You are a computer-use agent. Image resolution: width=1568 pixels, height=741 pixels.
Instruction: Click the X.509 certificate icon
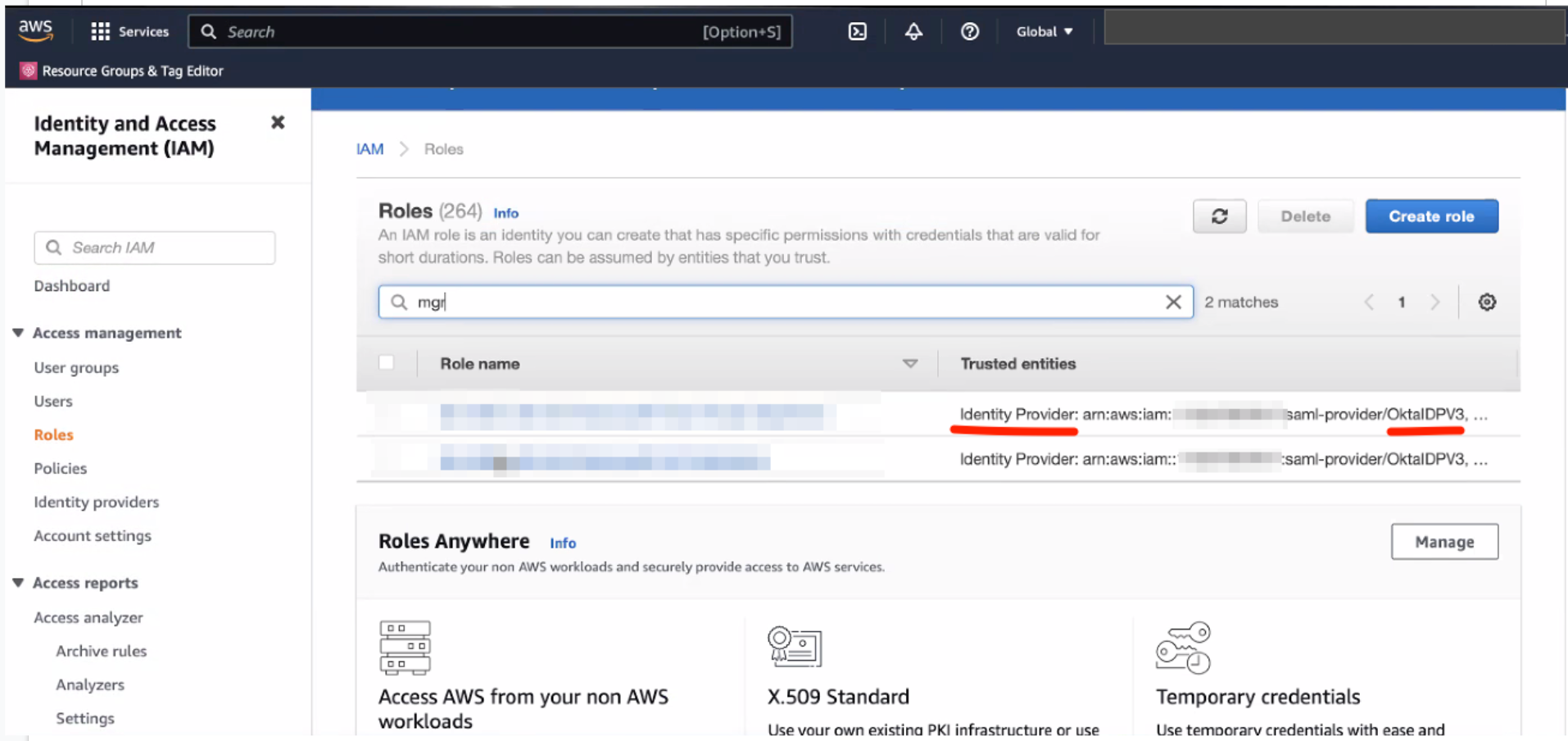tap(794, 646)
